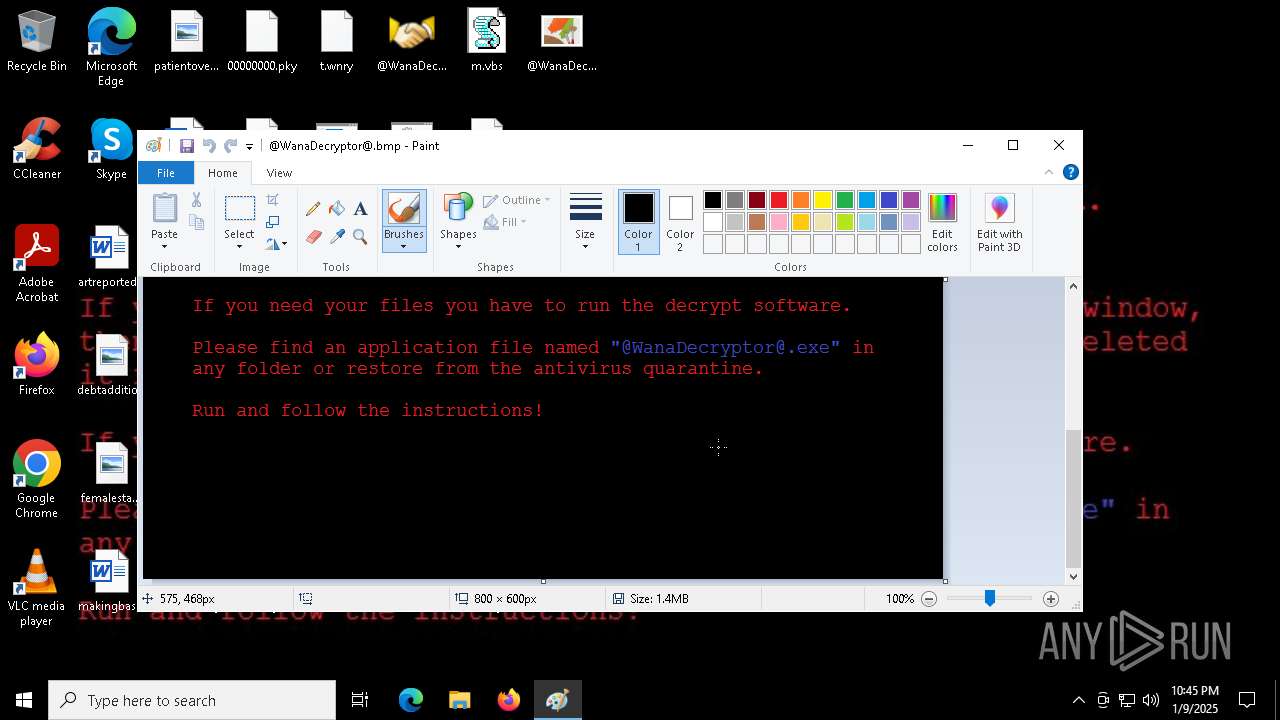1280x720 pixels.
Task: Activate Color 2 selector
Action: point(680,222)
